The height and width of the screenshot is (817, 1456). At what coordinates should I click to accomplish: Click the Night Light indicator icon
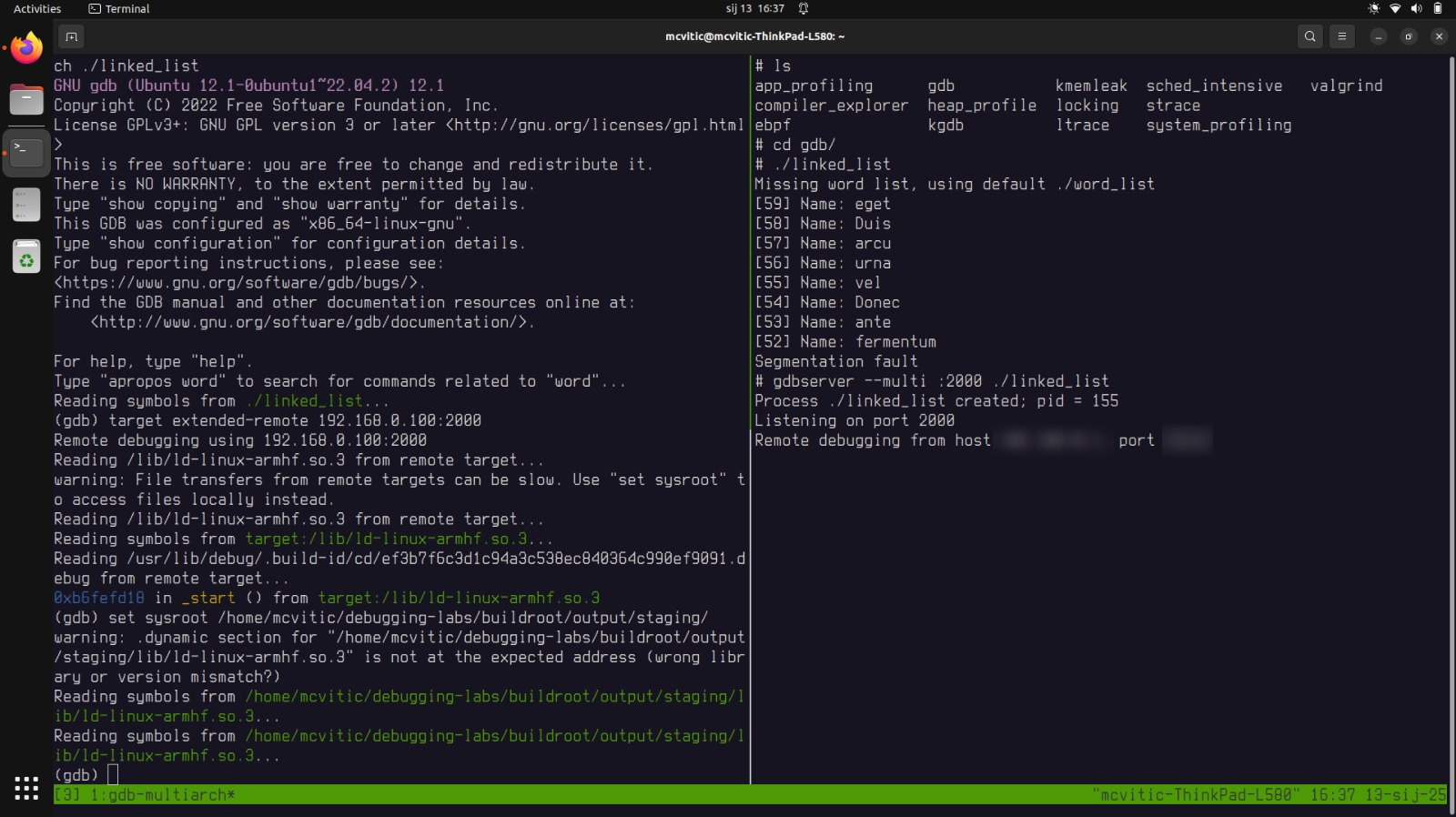[1373, 9]
